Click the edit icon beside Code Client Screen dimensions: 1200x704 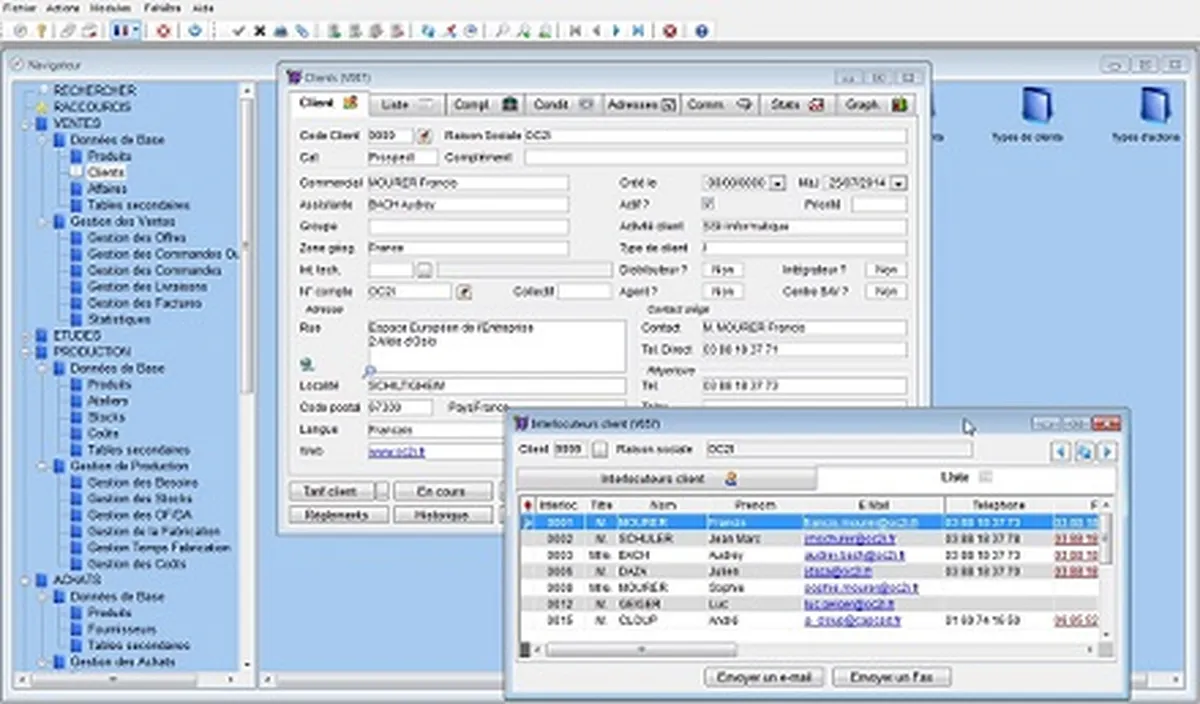pos(424,136)
